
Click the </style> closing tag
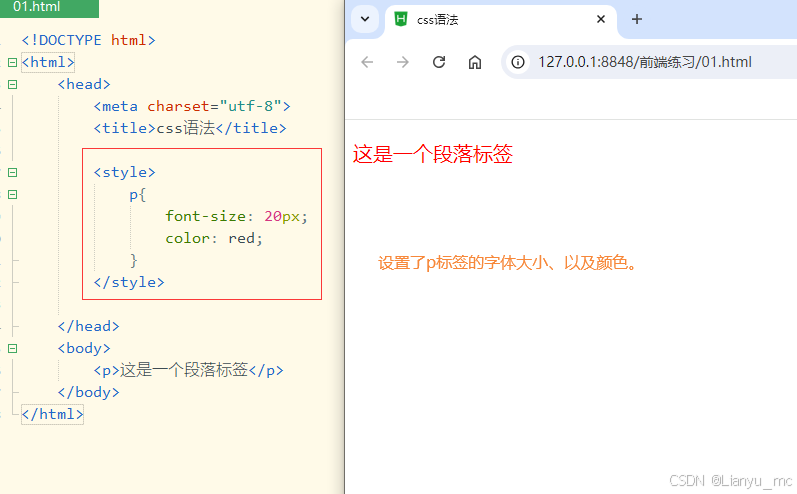[x=129, y=283]
